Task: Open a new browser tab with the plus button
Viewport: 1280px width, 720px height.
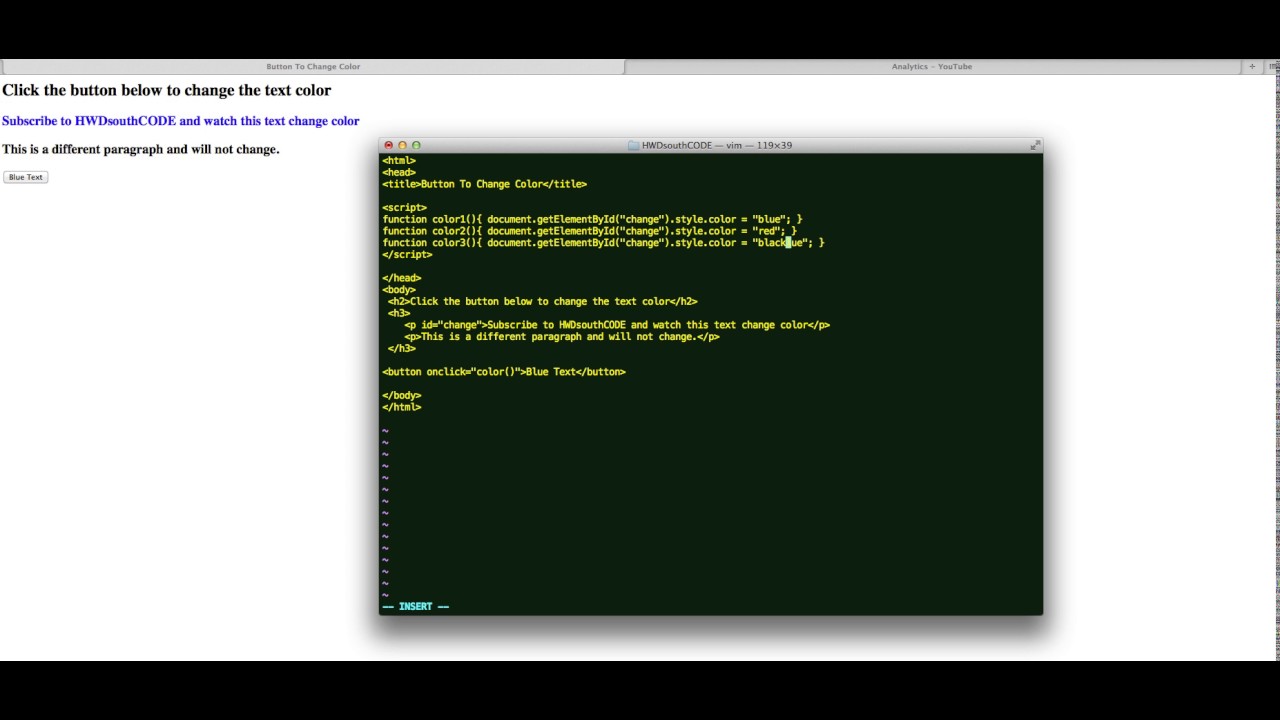Action: click(1252, 67)
